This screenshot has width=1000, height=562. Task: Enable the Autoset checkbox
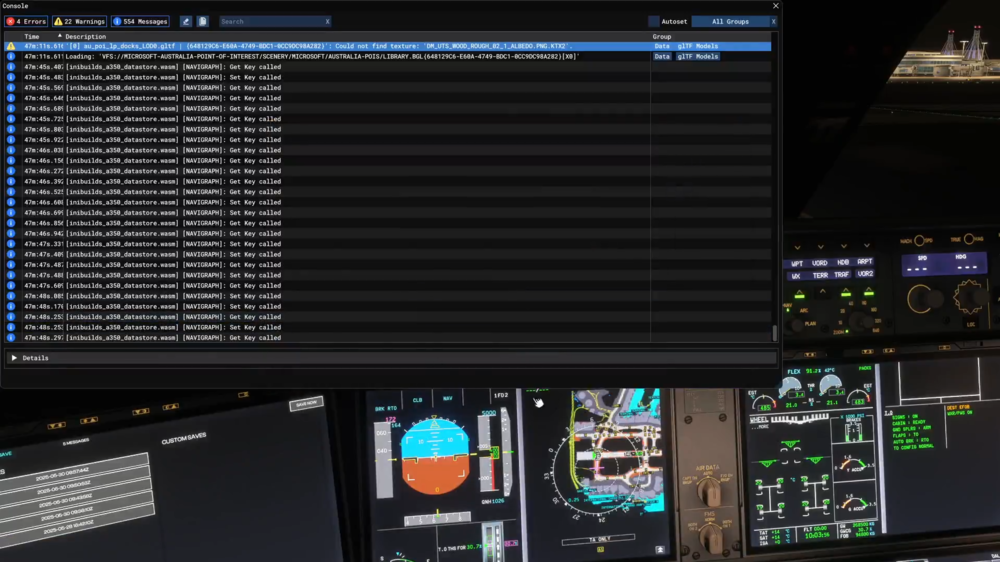(x=654, y=21)
